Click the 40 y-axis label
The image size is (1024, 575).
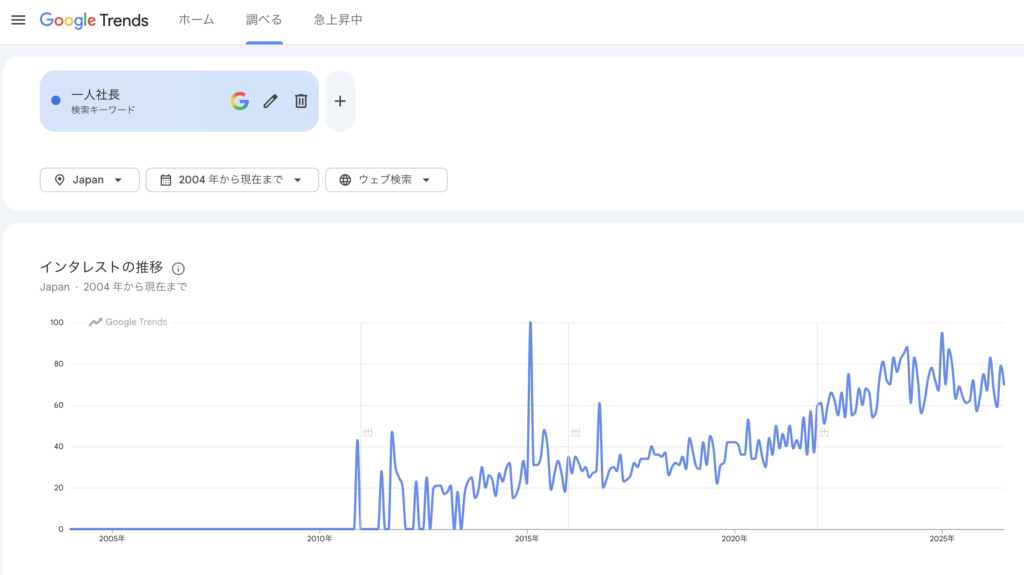59,446
